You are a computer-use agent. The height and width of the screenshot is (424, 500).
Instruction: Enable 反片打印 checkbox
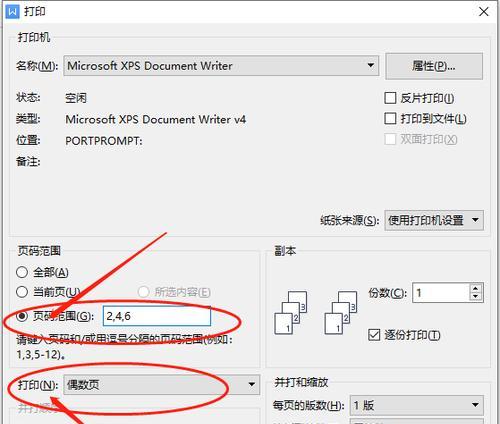click(x=390, y=98)
